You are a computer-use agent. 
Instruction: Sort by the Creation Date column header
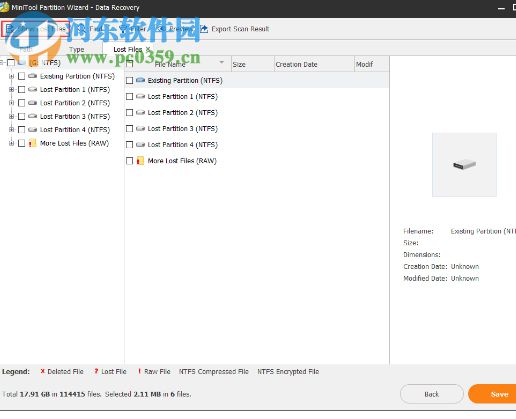point(314,64)
